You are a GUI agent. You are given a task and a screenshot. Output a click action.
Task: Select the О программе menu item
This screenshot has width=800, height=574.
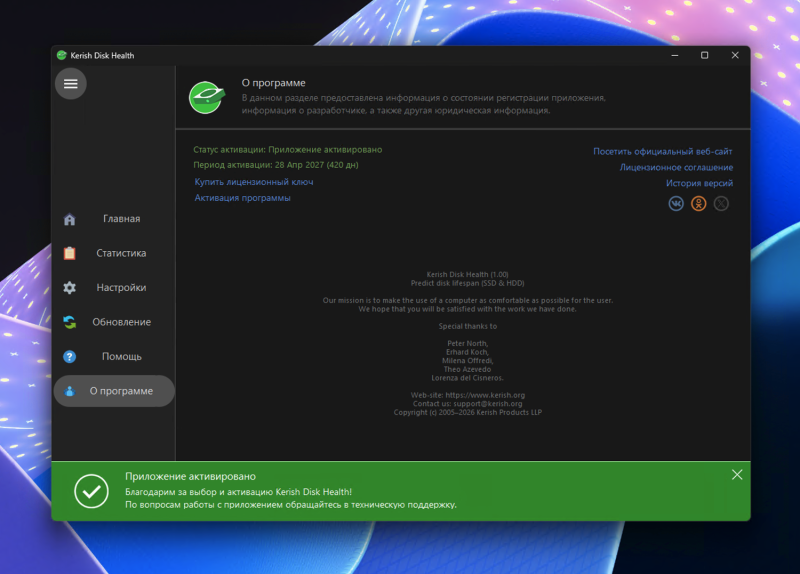point(114,391)
